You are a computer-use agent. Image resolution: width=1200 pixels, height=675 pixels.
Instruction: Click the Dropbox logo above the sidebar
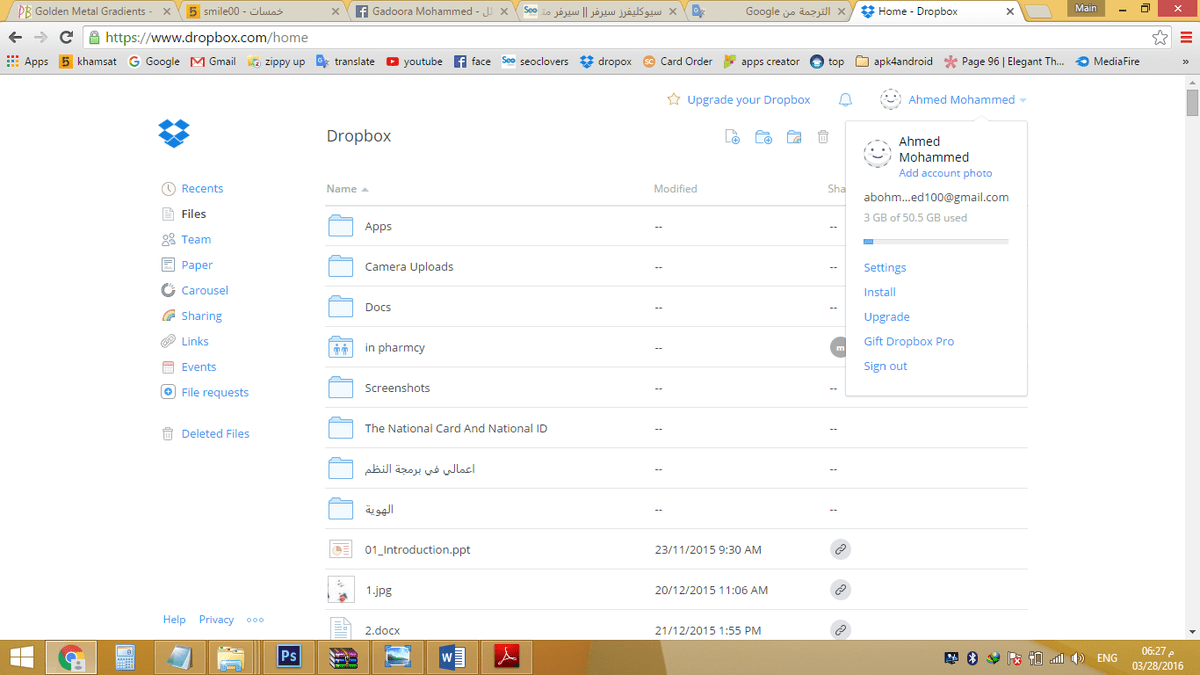[x=174, y=133]
